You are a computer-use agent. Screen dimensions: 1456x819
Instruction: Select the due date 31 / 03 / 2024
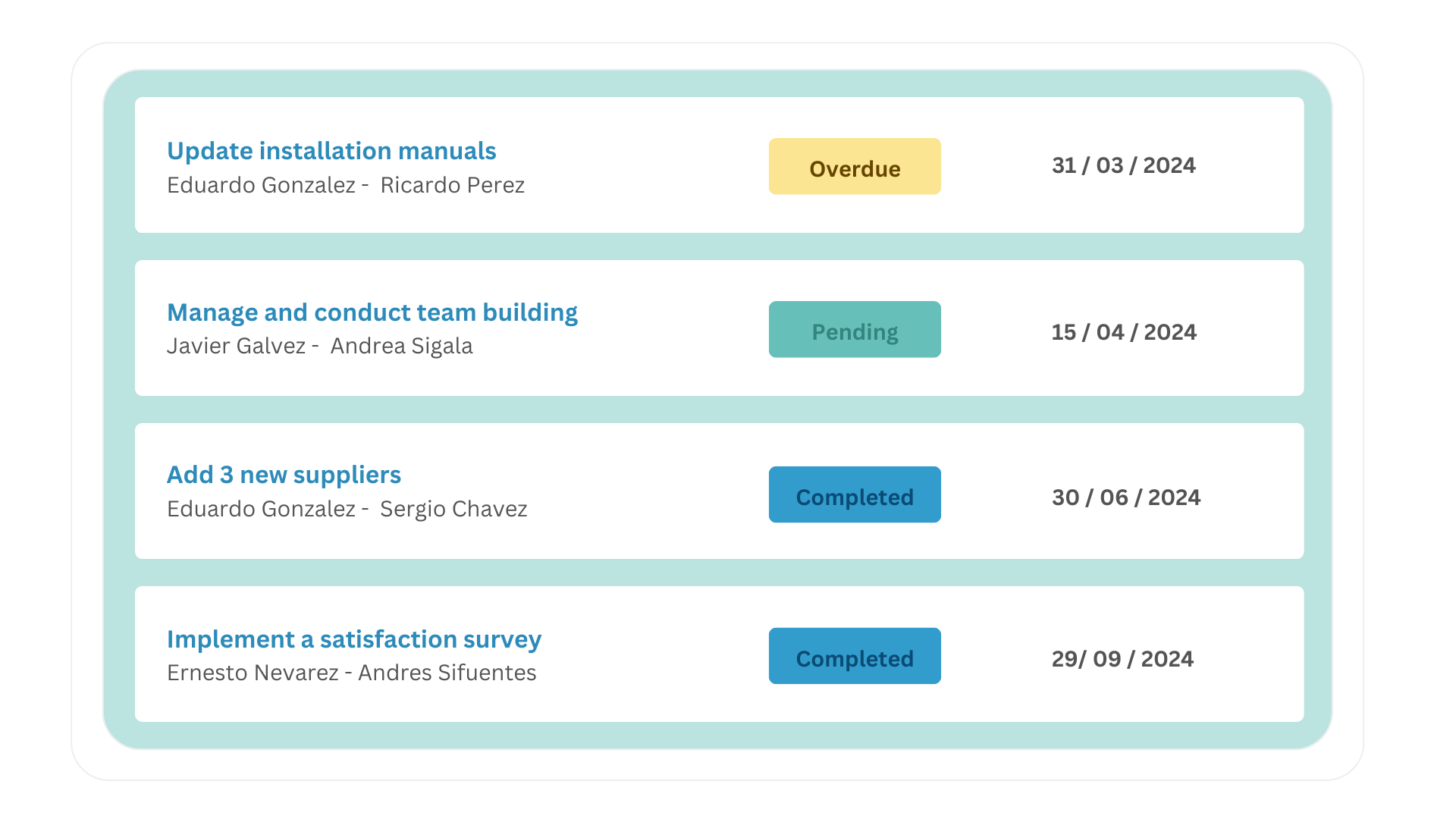pos(1123,165)
